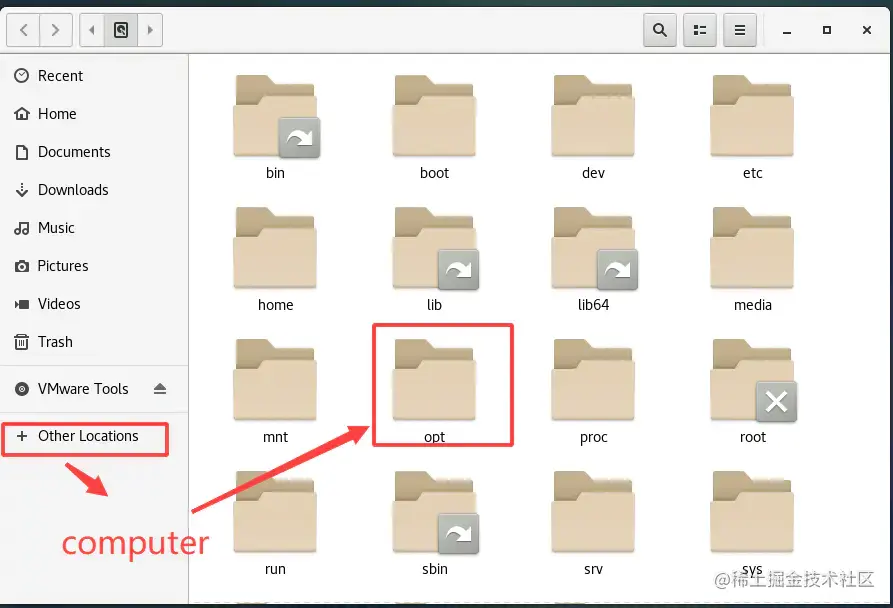Select the media folder icon

[752, 248]
